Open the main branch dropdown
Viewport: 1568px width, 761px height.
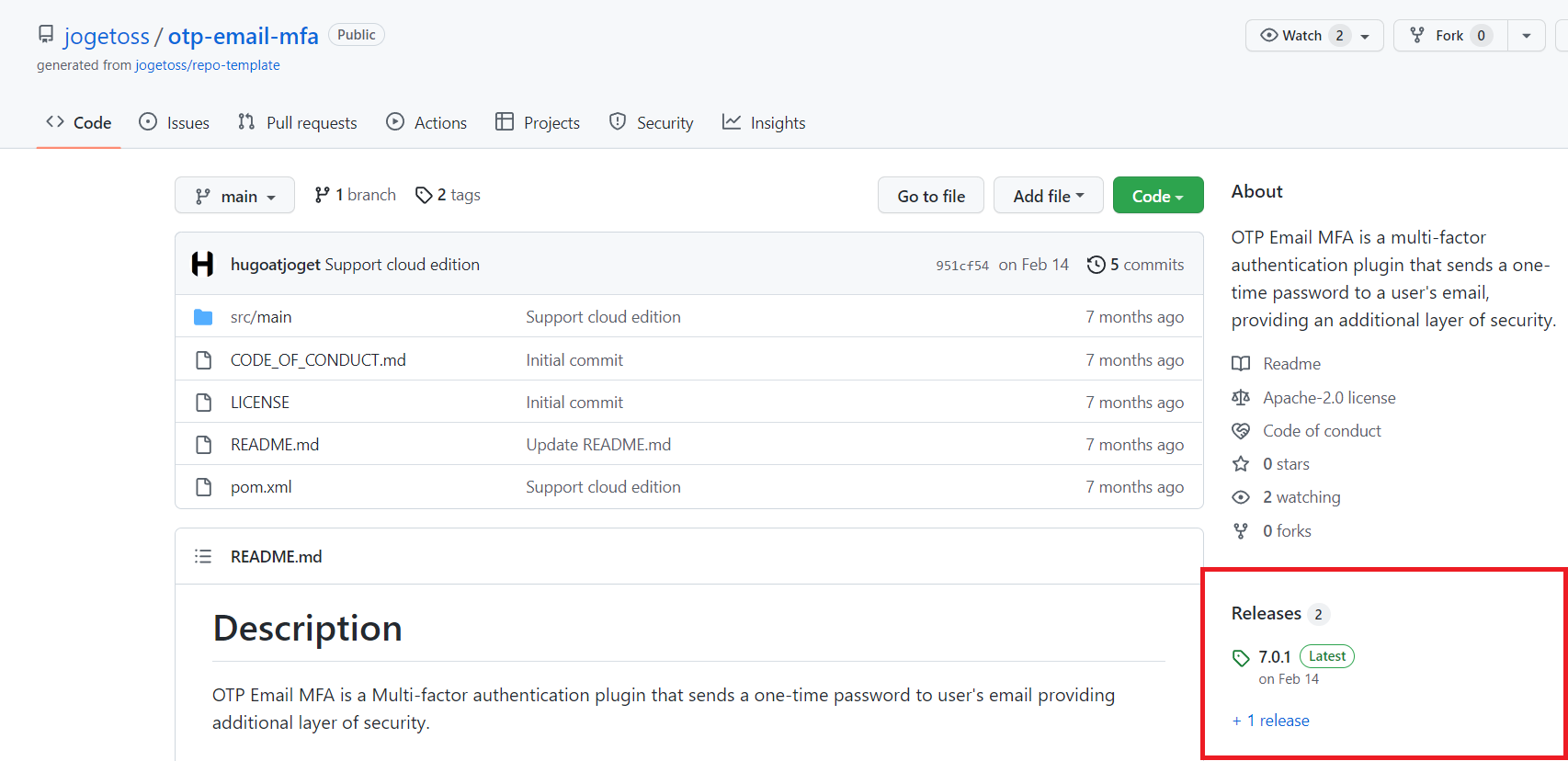[x=234, y=196]
